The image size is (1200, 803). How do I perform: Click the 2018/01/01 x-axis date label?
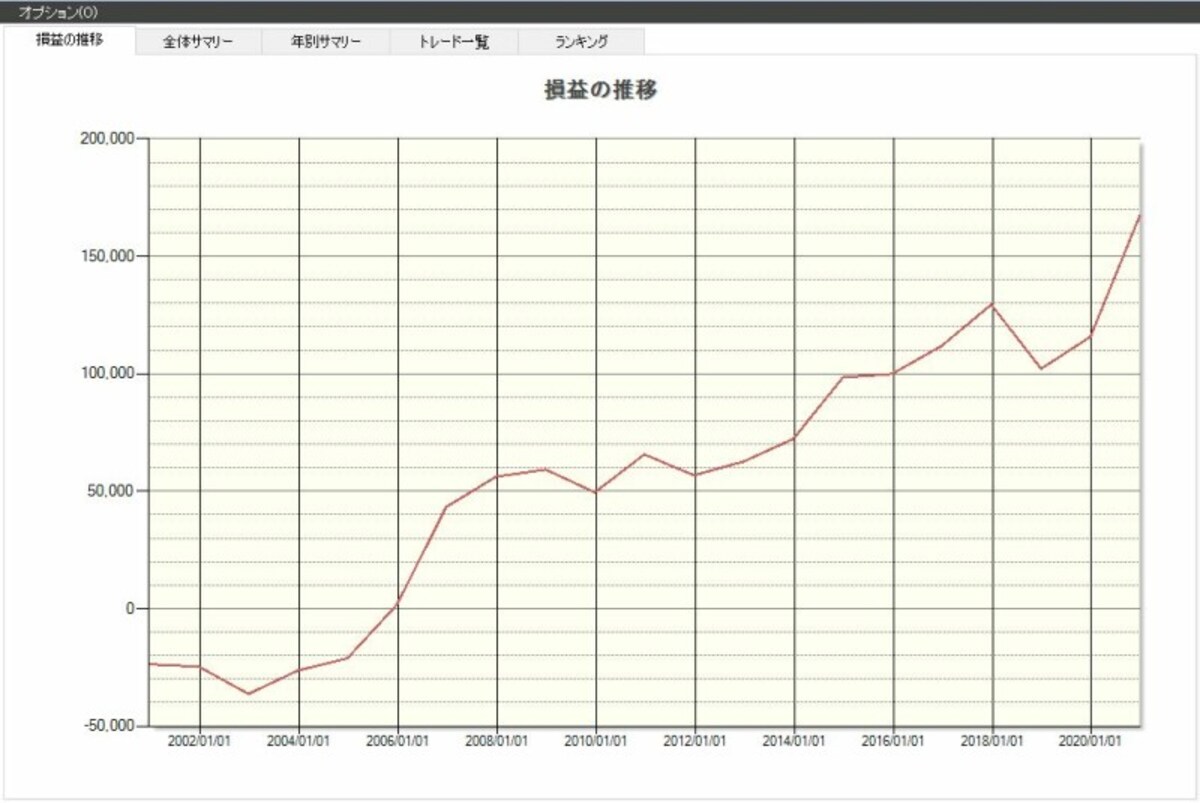tap(992, 741)
